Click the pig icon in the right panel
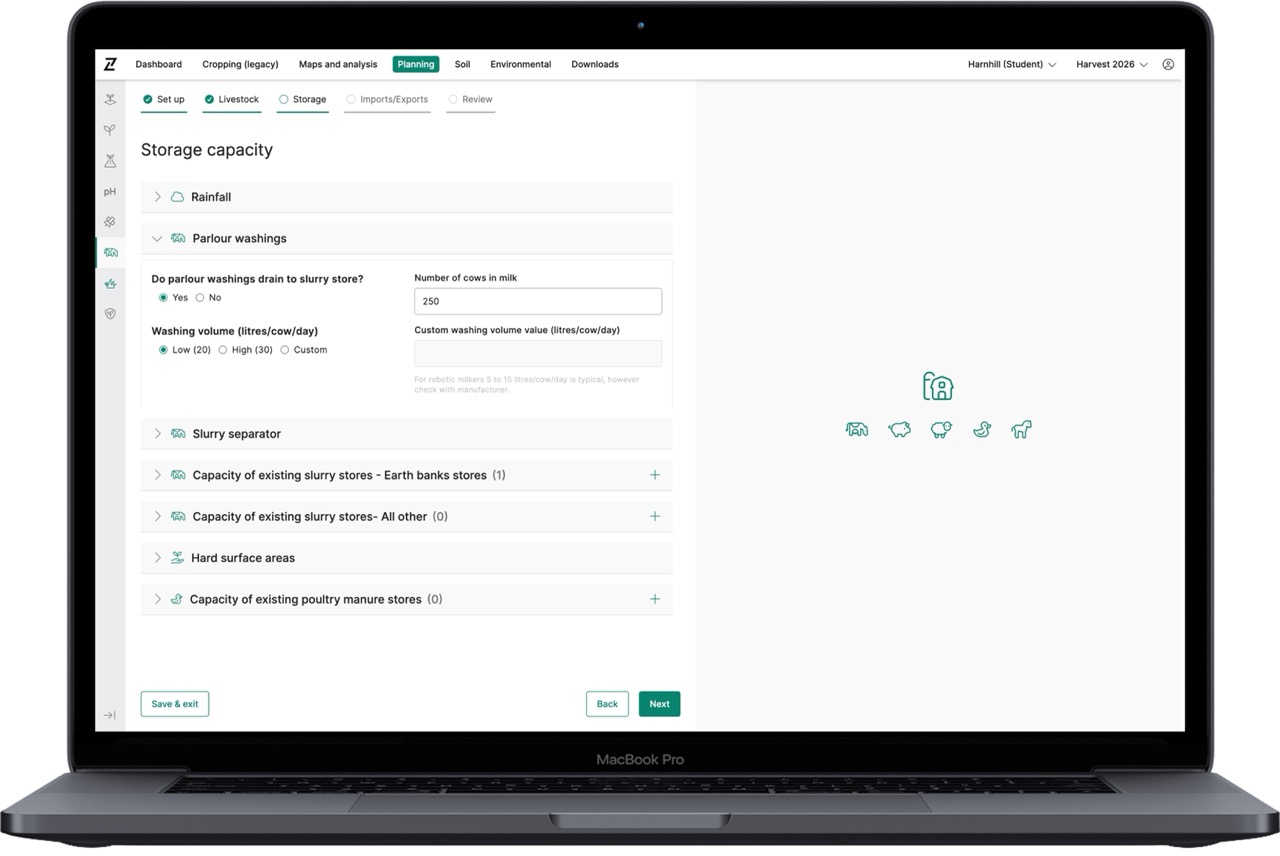 (899, 429)
